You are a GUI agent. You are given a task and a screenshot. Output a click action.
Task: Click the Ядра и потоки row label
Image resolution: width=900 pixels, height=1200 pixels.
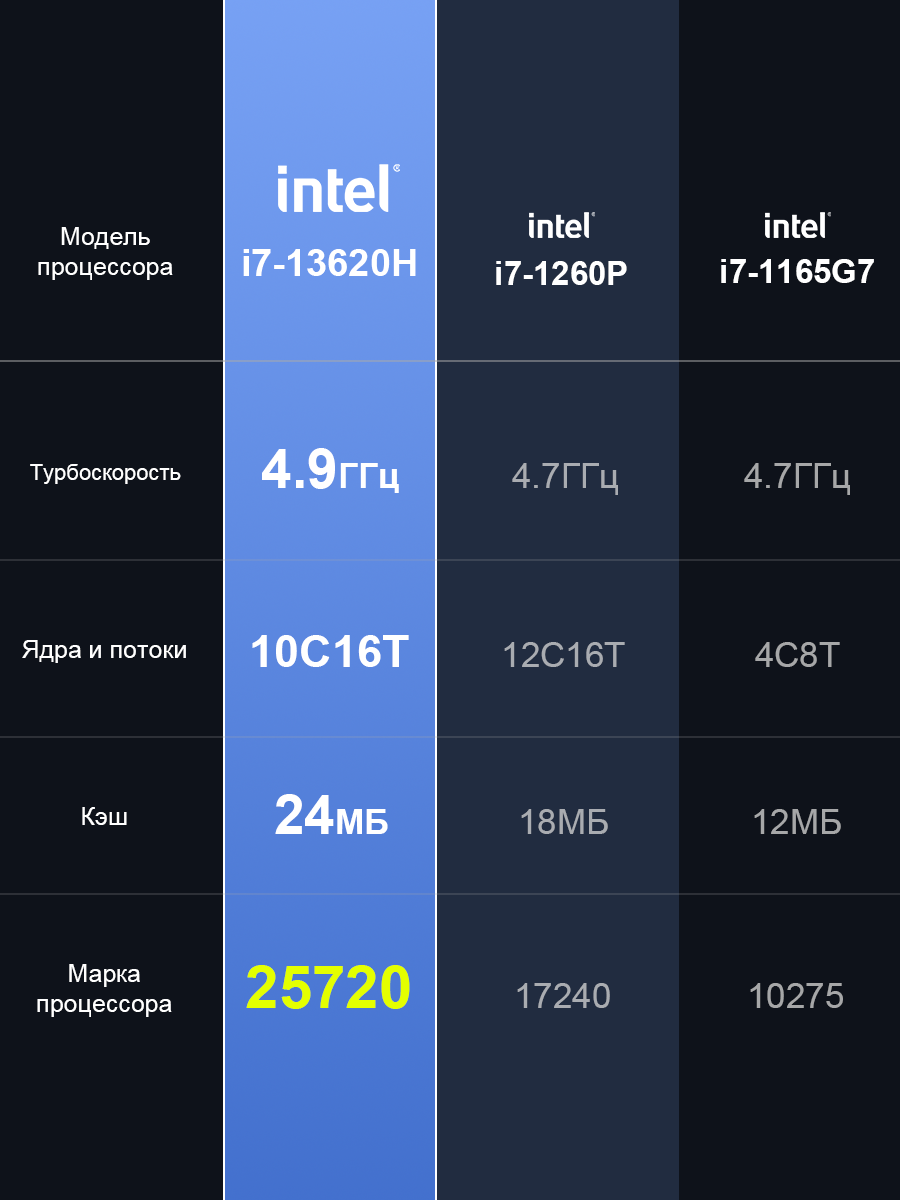coord(105,650)
